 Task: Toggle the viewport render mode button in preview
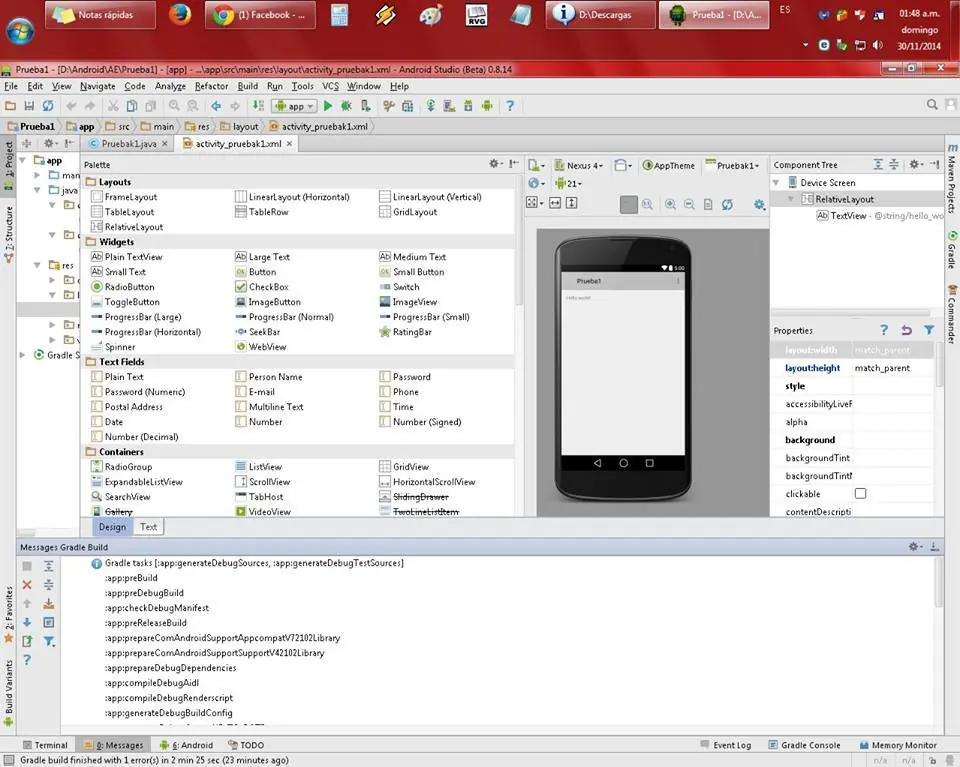[533, 203]
